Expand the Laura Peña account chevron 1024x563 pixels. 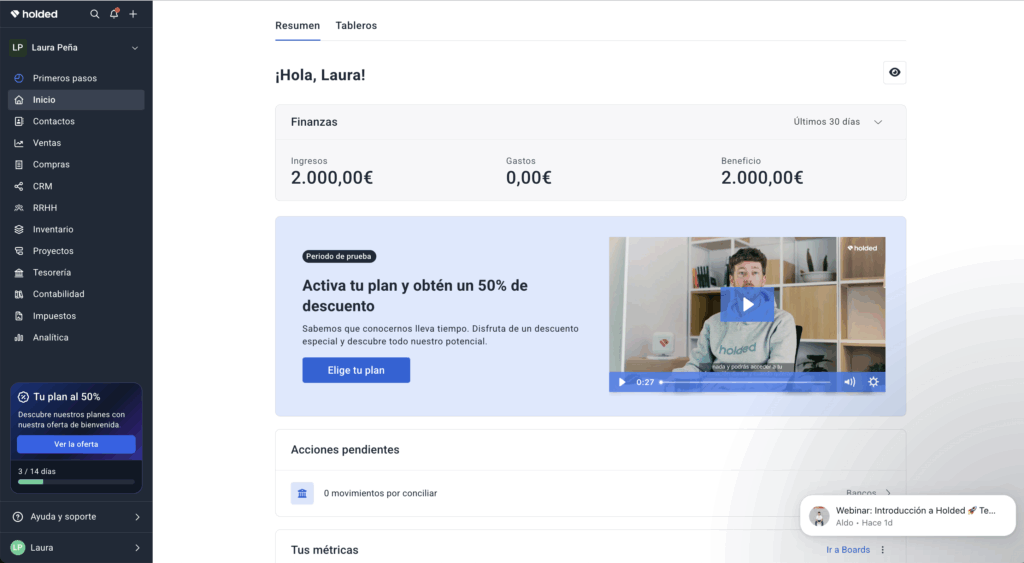click(x=135, y=48)
